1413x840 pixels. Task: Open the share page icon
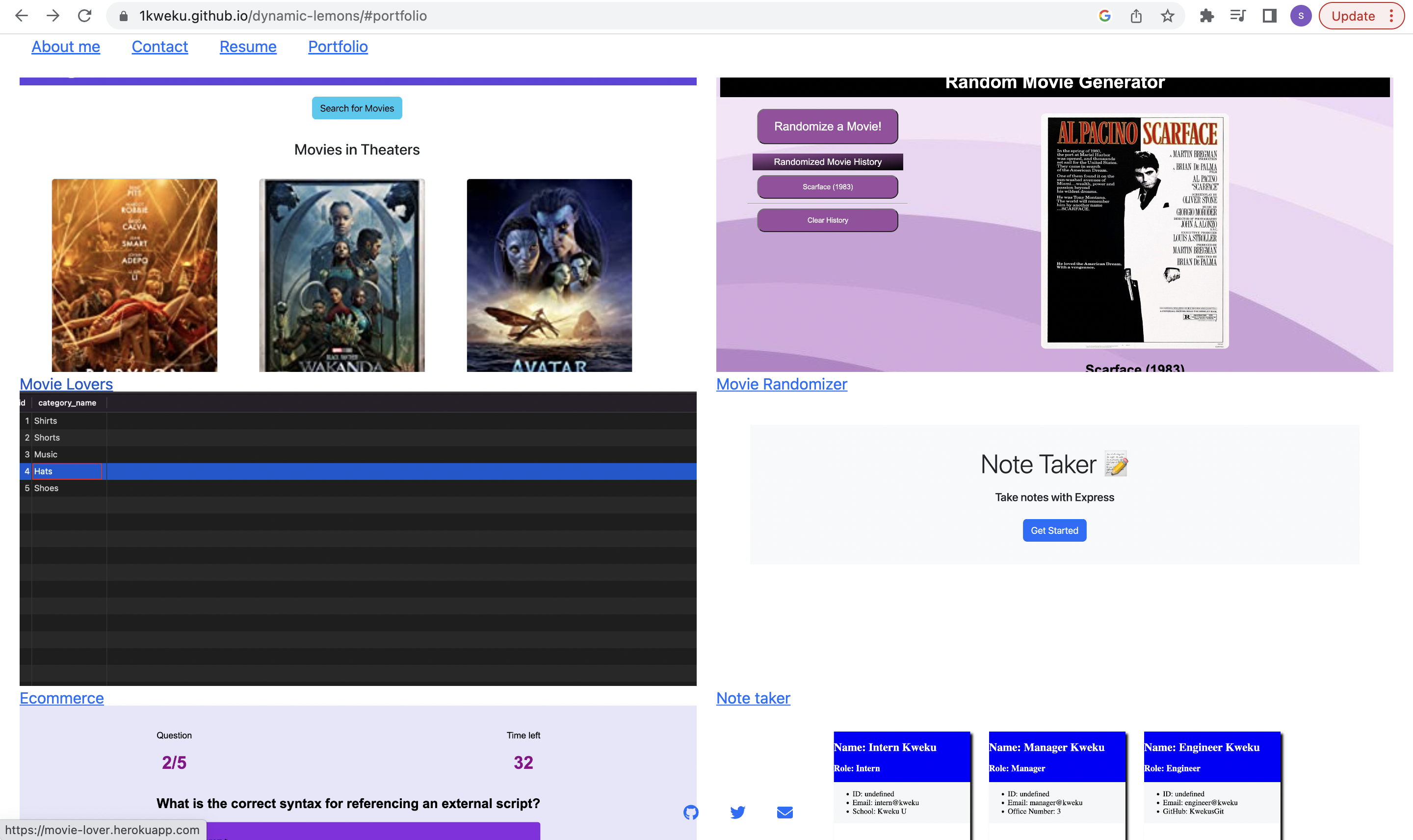[1136, 16]
